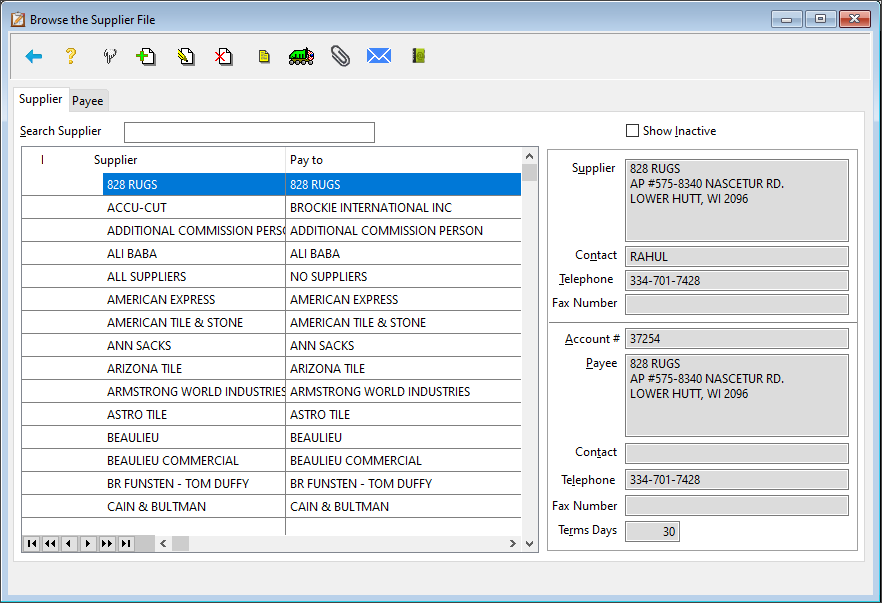Click the blue back arrow icon

point(34,56)
